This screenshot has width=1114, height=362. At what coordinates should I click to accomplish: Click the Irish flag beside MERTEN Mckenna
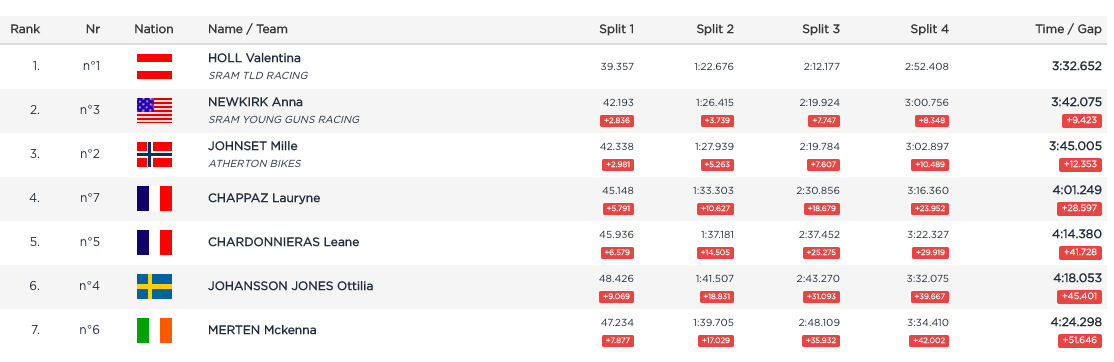(154, 330)
